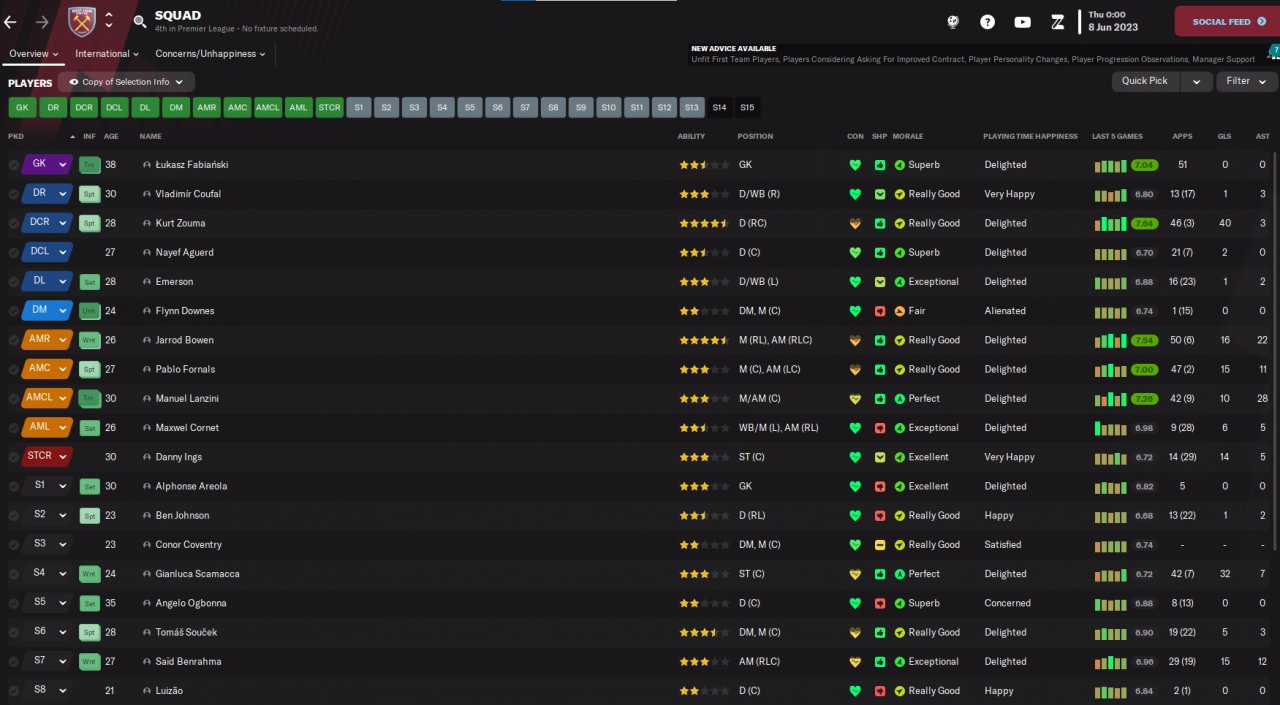Select the green STCR position slot chip
1280x705 pixels.
329,108
